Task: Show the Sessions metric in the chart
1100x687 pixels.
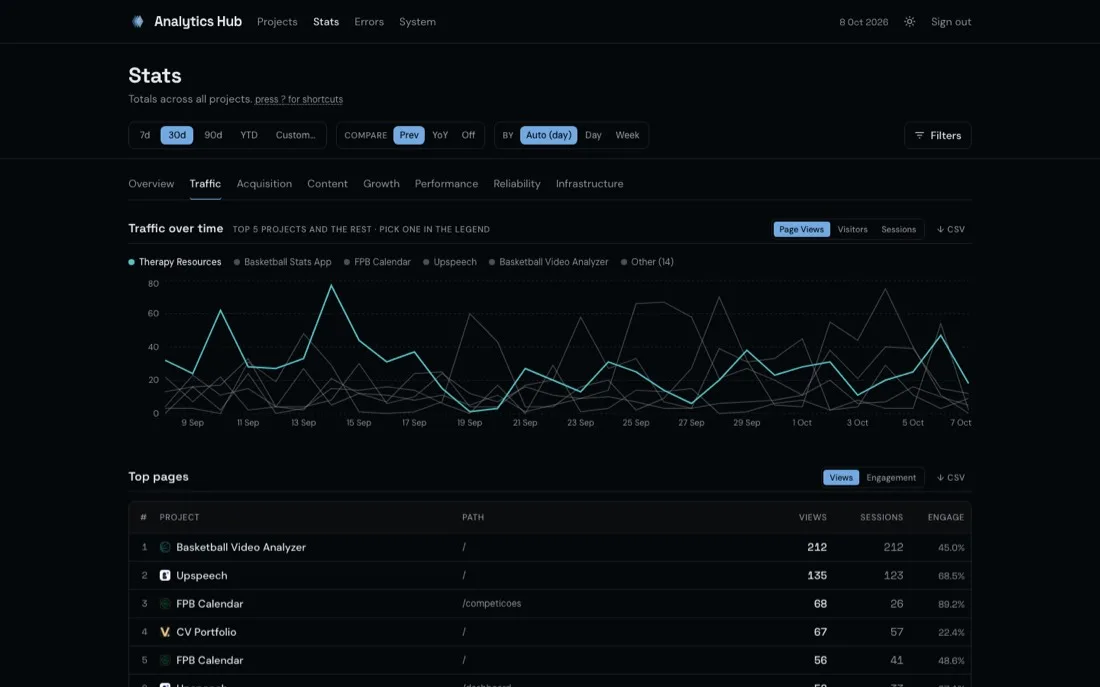Action: 899,229
